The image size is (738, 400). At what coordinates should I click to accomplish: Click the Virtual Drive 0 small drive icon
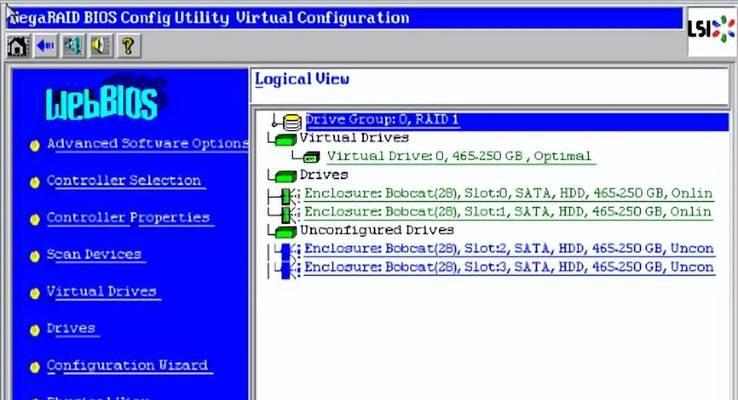(311, 157)
